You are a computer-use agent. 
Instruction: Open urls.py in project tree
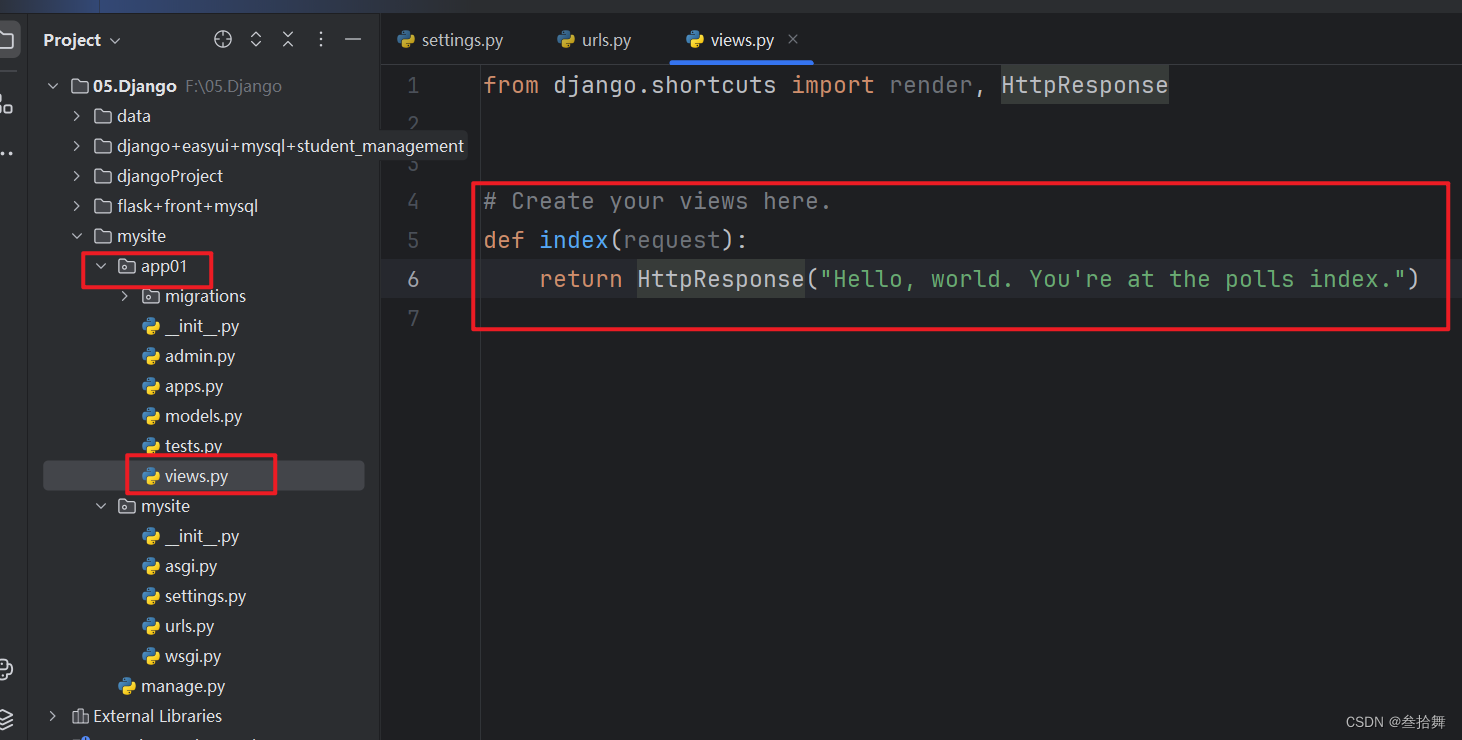point(178,626)
